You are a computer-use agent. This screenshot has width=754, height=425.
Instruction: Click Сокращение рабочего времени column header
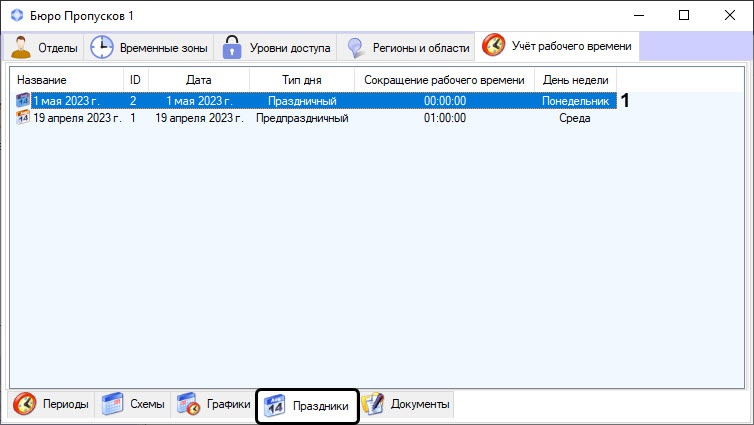[443, 79]
